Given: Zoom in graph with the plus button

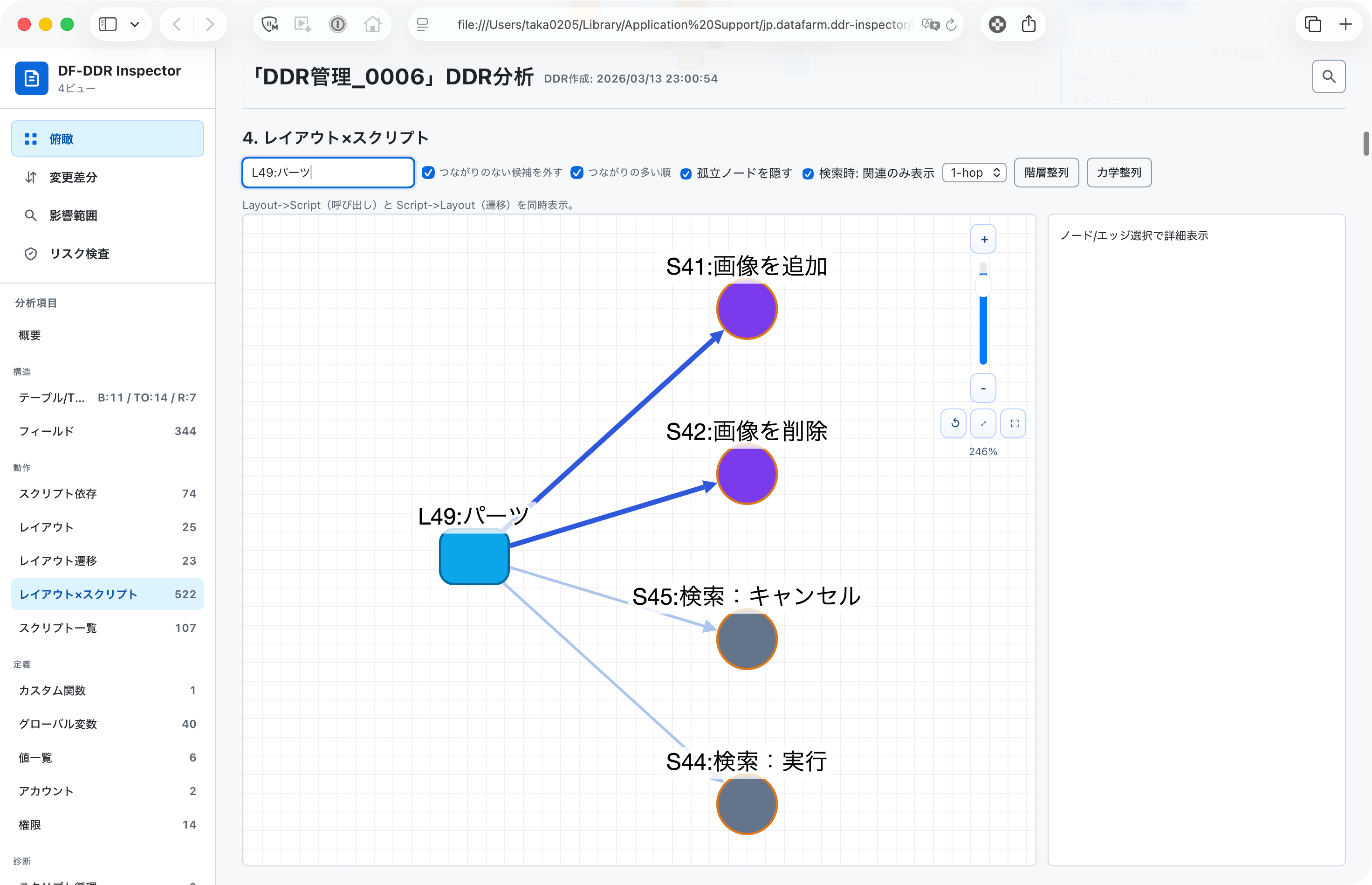Looking at the screenshot, I should tap(983, 239).
